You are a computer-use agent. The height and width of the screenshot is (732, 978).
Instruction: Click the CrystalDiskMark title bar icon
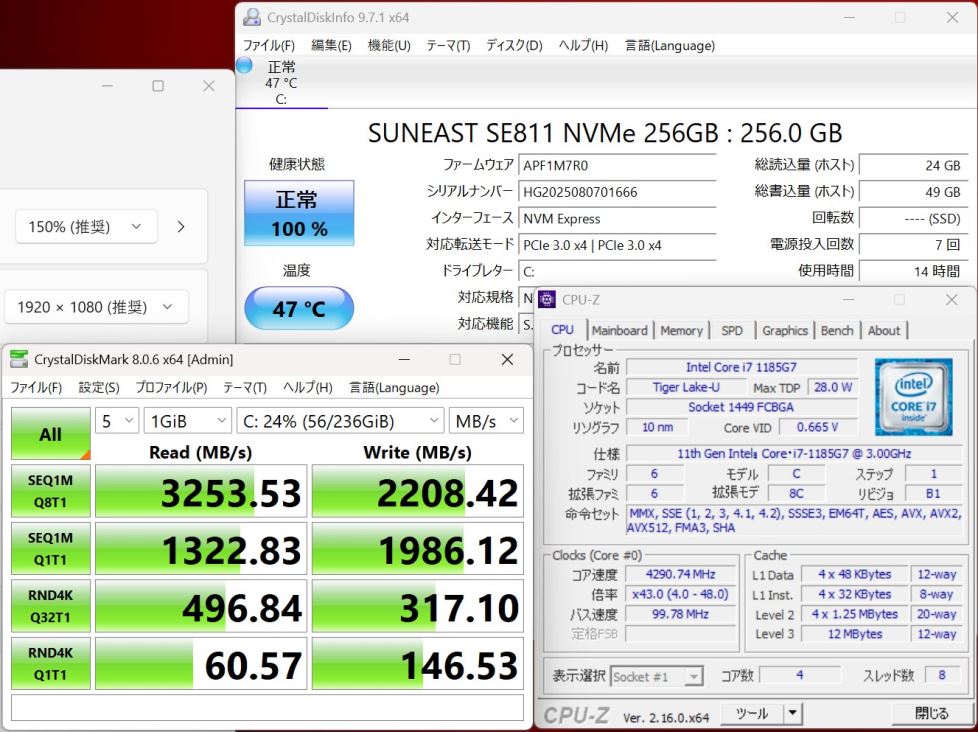(18, 359)
